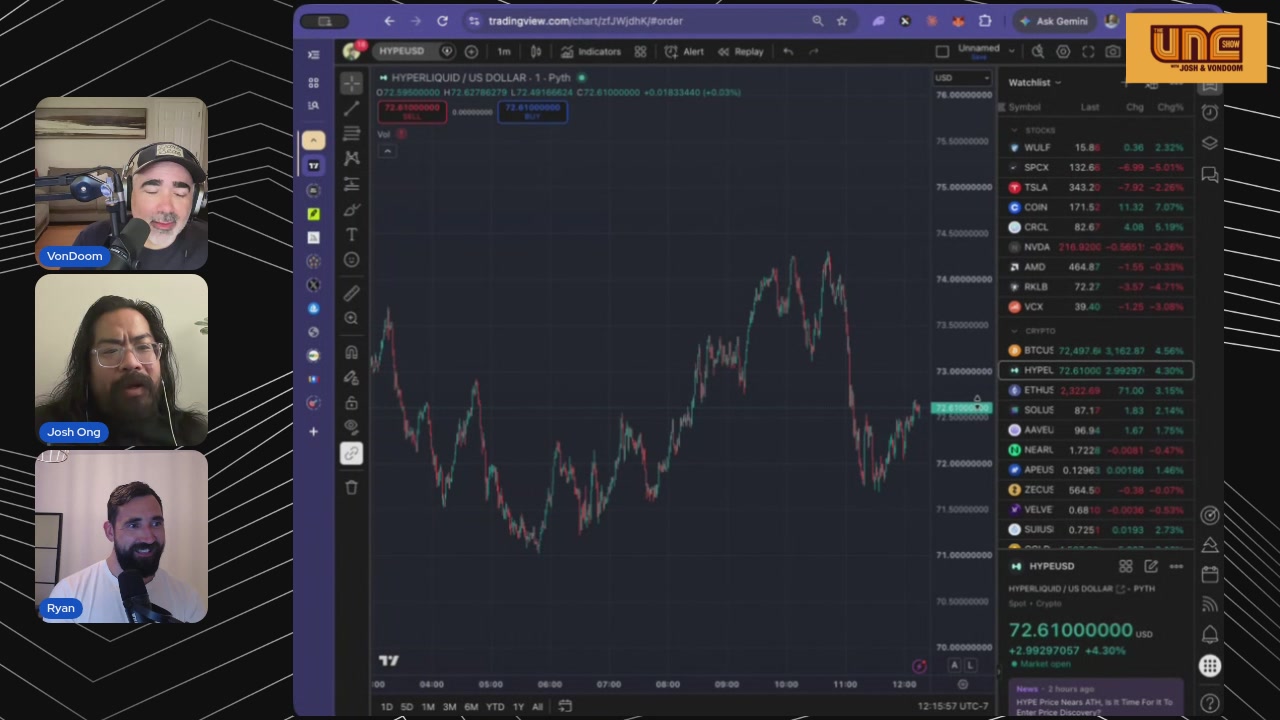Open the indicator templates grid icon
The image size is (1280, 720).
point(640,51)
